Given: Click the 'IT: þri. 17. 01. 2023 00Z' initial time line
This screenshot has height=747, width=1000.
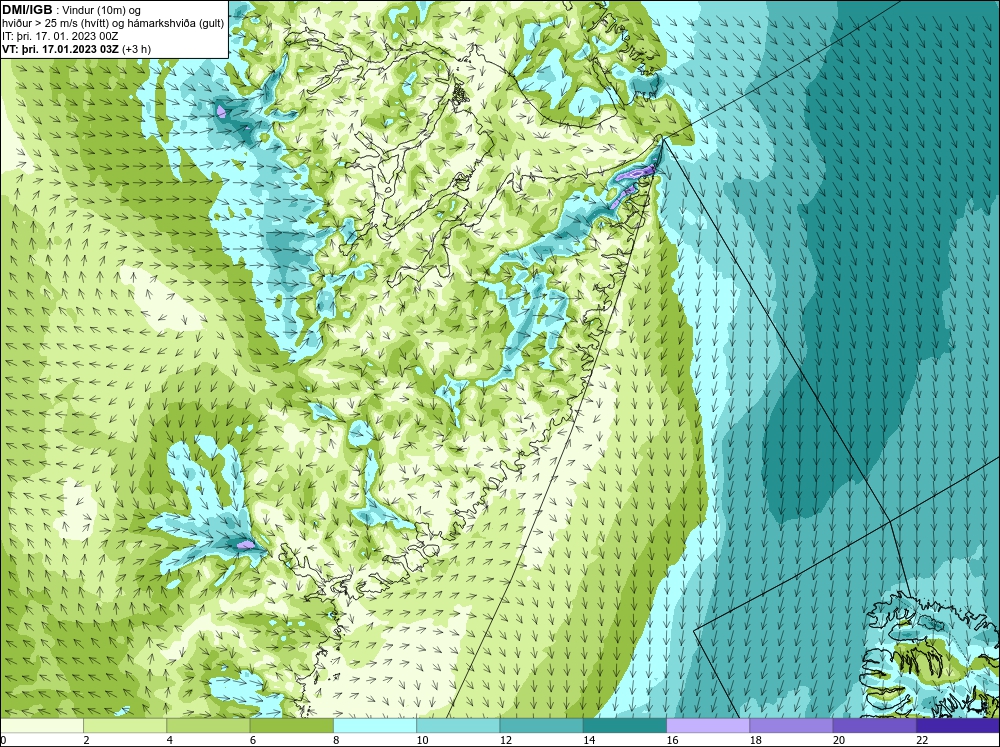Looking at the screenshot, I should click(60, 36).
